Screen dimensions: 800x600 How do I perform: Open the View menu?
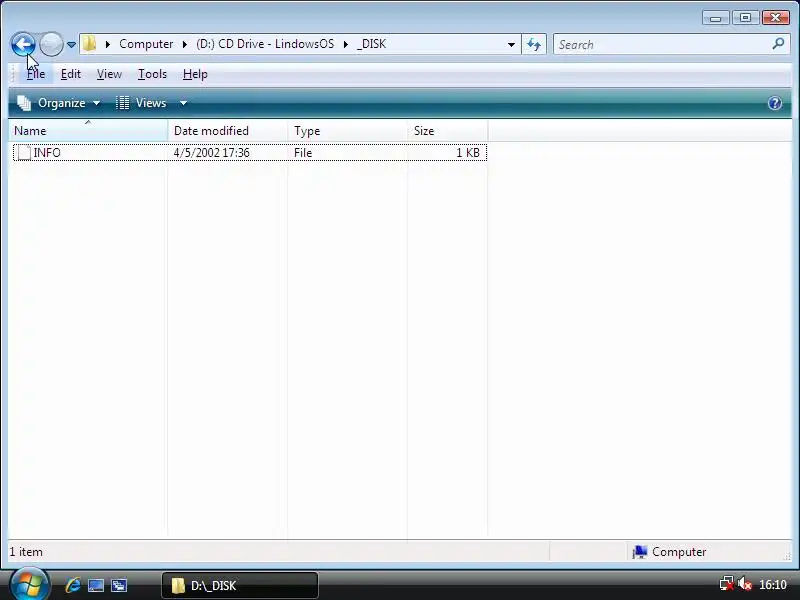pos(109,74)
